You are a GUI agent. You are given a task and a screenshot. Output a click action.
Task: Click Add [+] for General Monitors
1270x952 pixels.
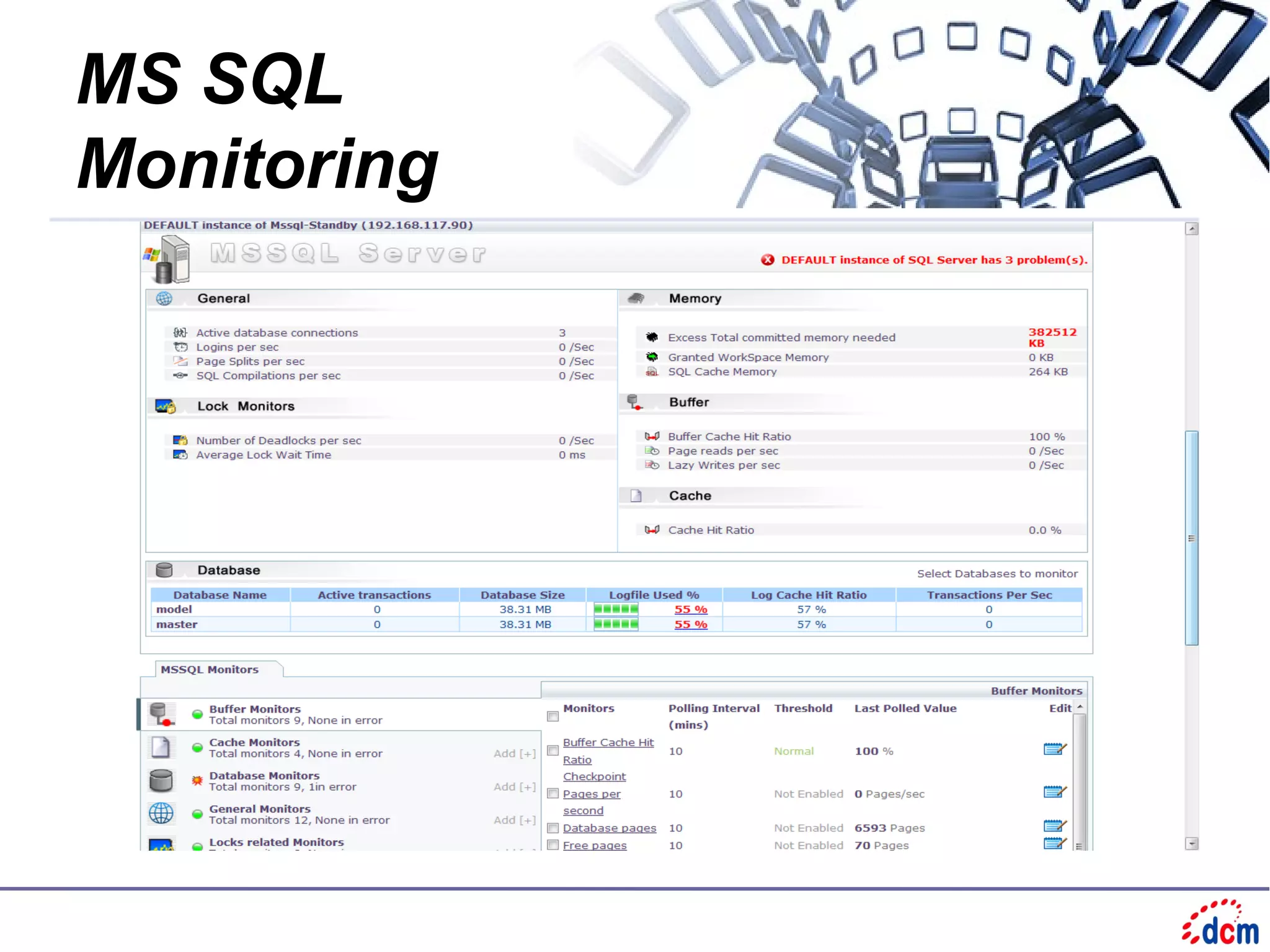pos(515,820)
